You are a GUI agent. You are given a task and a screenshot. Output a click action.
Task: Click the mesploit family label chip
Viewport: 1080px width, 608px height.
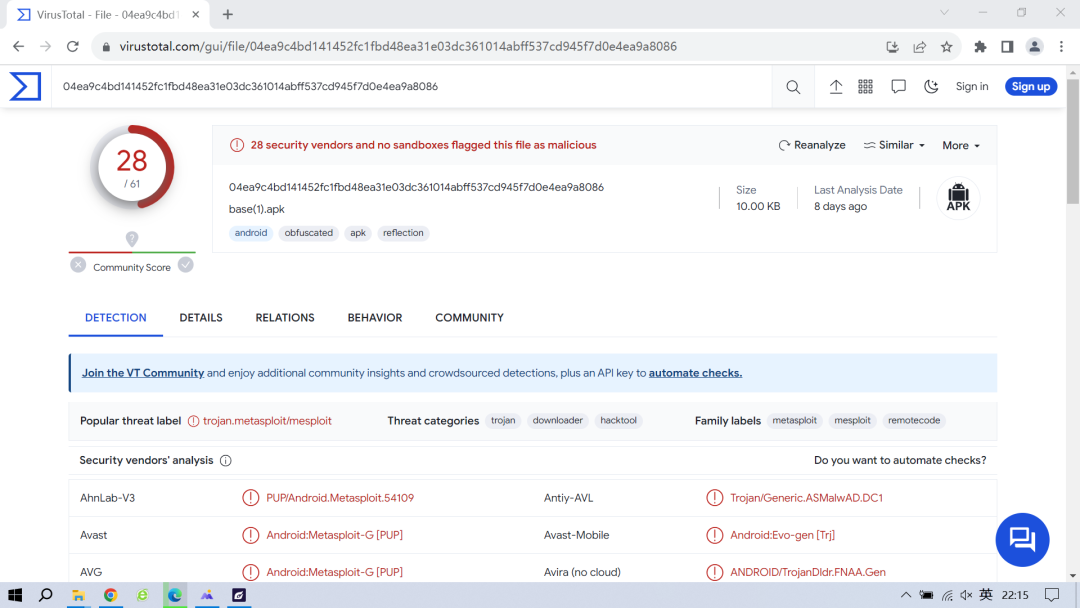[x=852, y=420]
